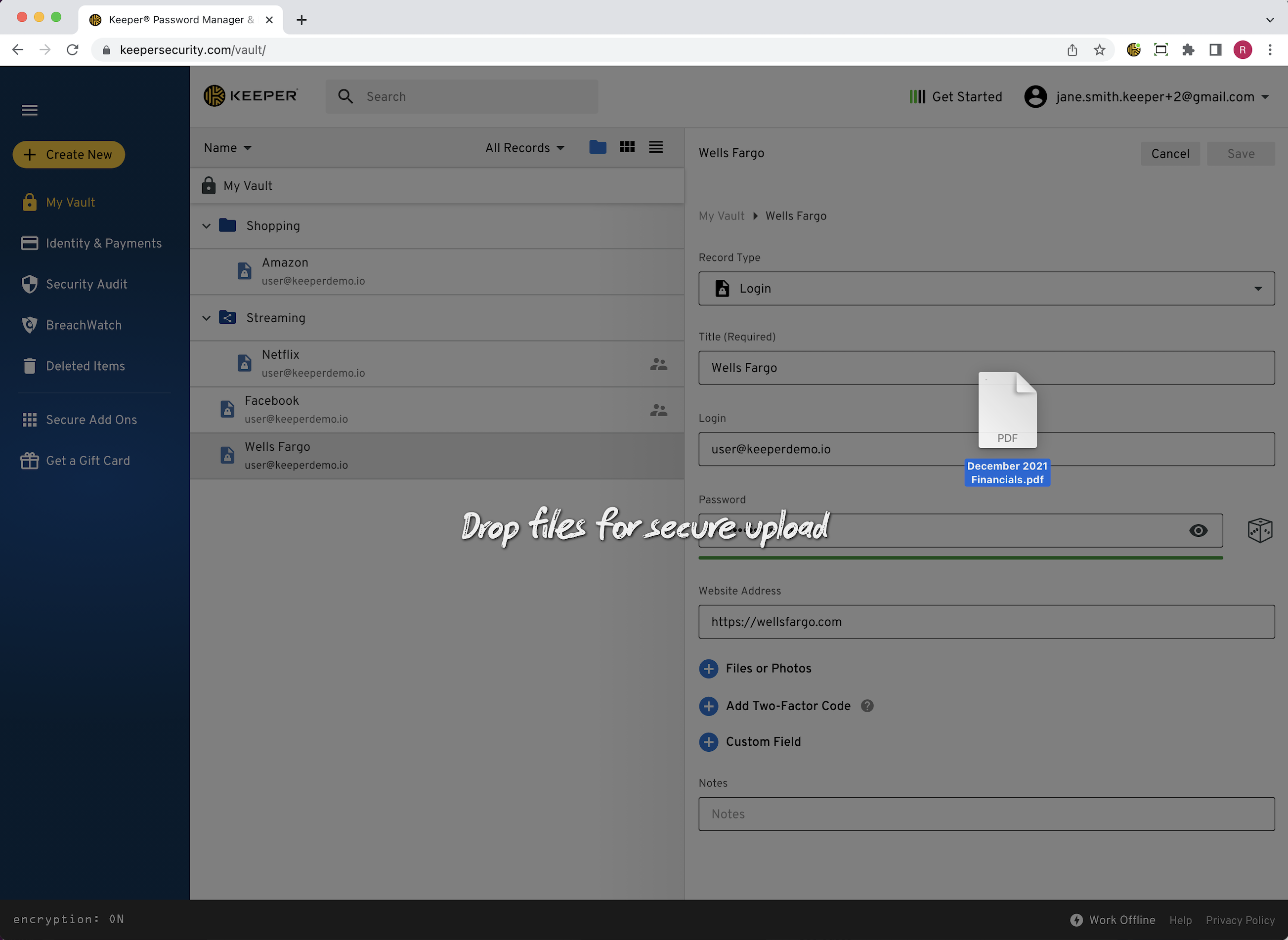Open BreachWatch in the sidebar

(x=72, y=326)
